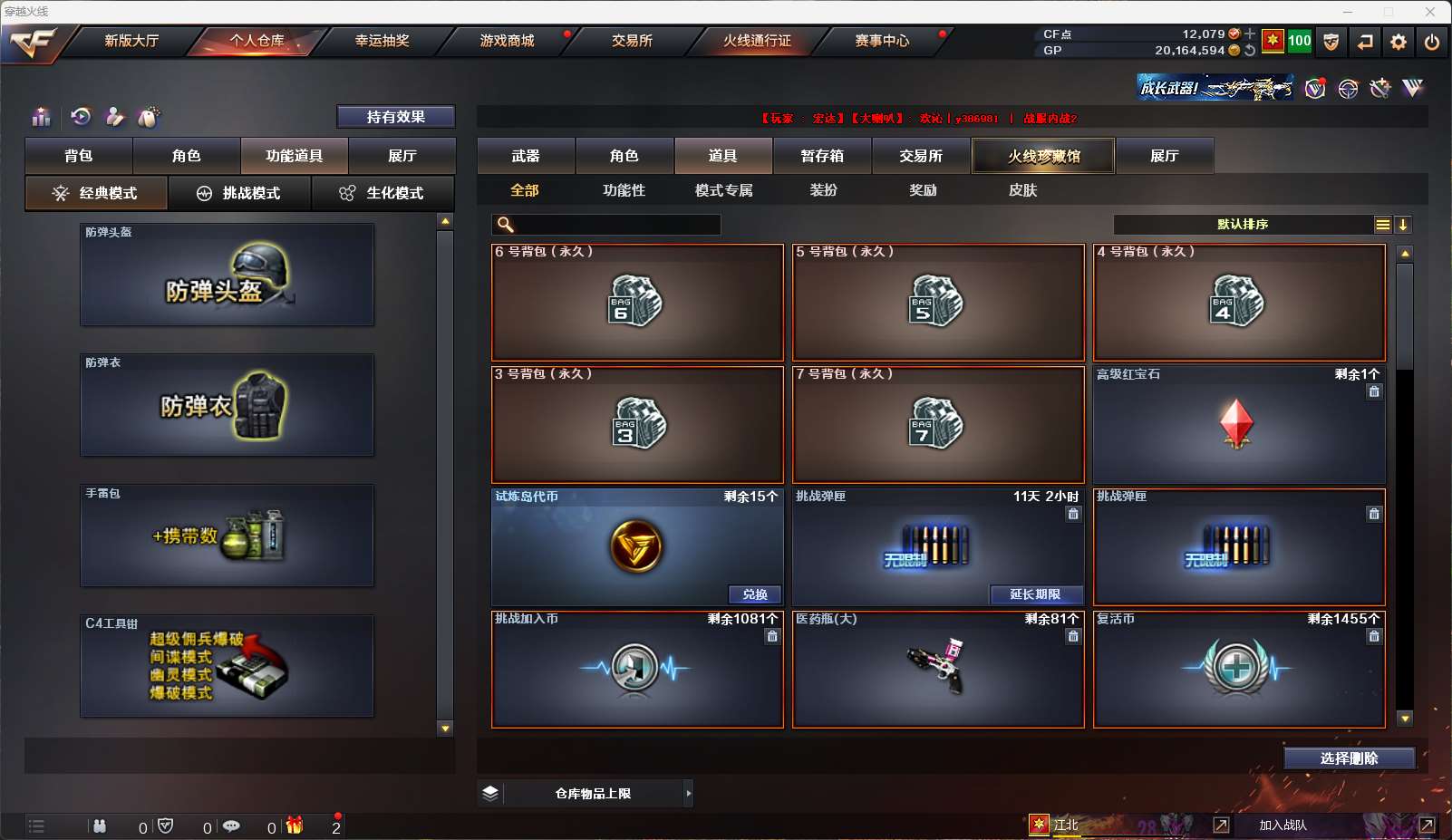Click the 成长武器 banner icon

click(x=1215, y=88)
